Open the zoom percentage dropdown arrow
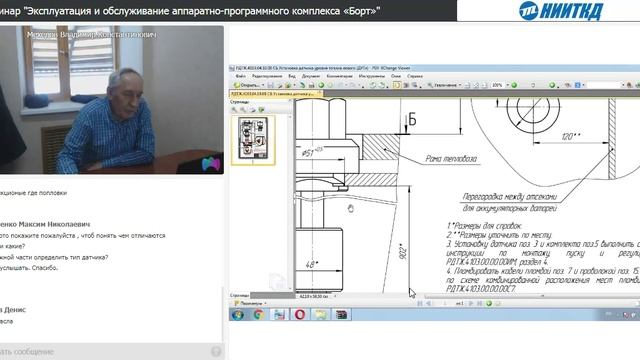640x360 pixels. [x=508, y=85]
